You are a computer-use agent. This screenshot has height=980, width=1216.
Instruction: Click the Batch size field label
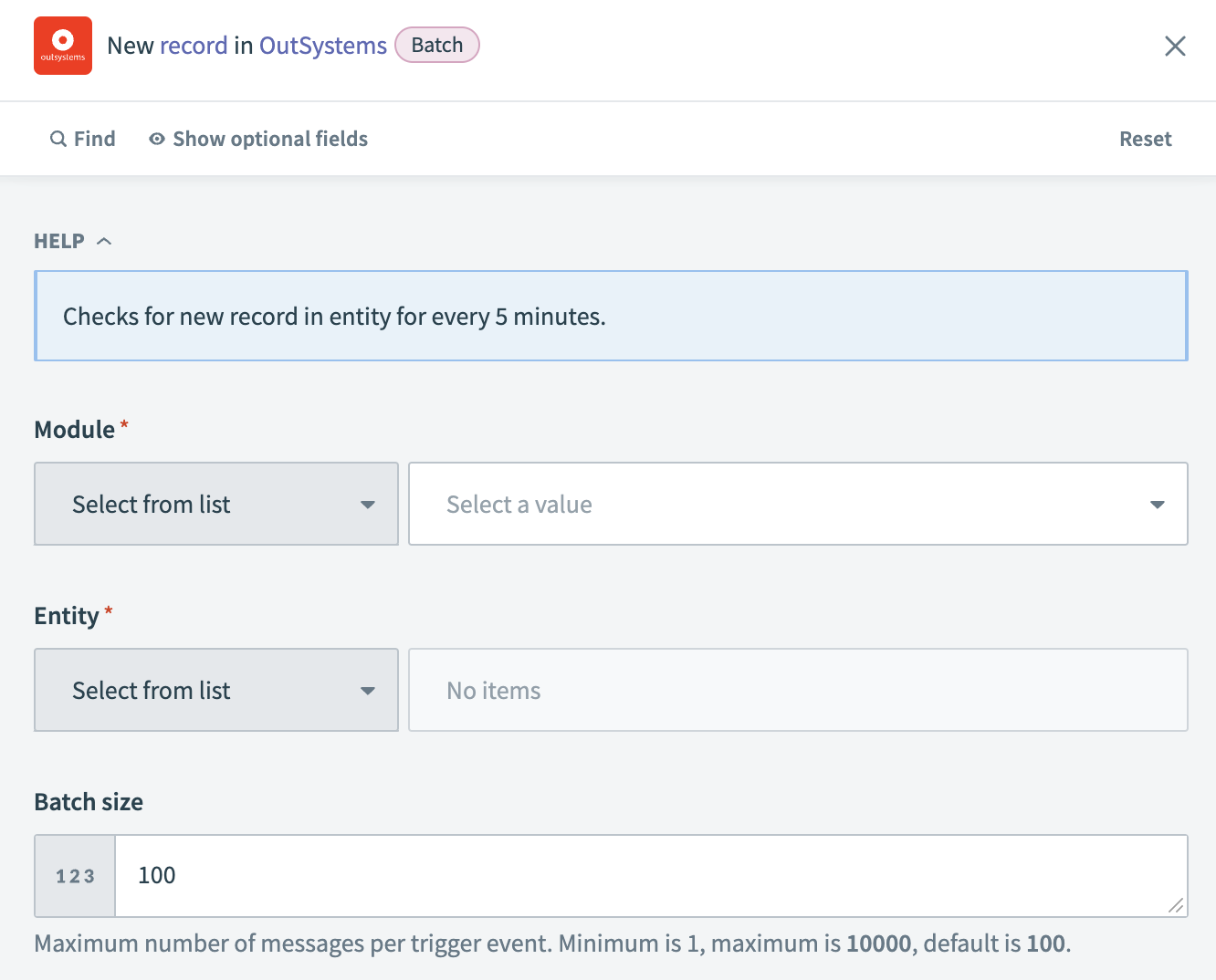point(89,802)
